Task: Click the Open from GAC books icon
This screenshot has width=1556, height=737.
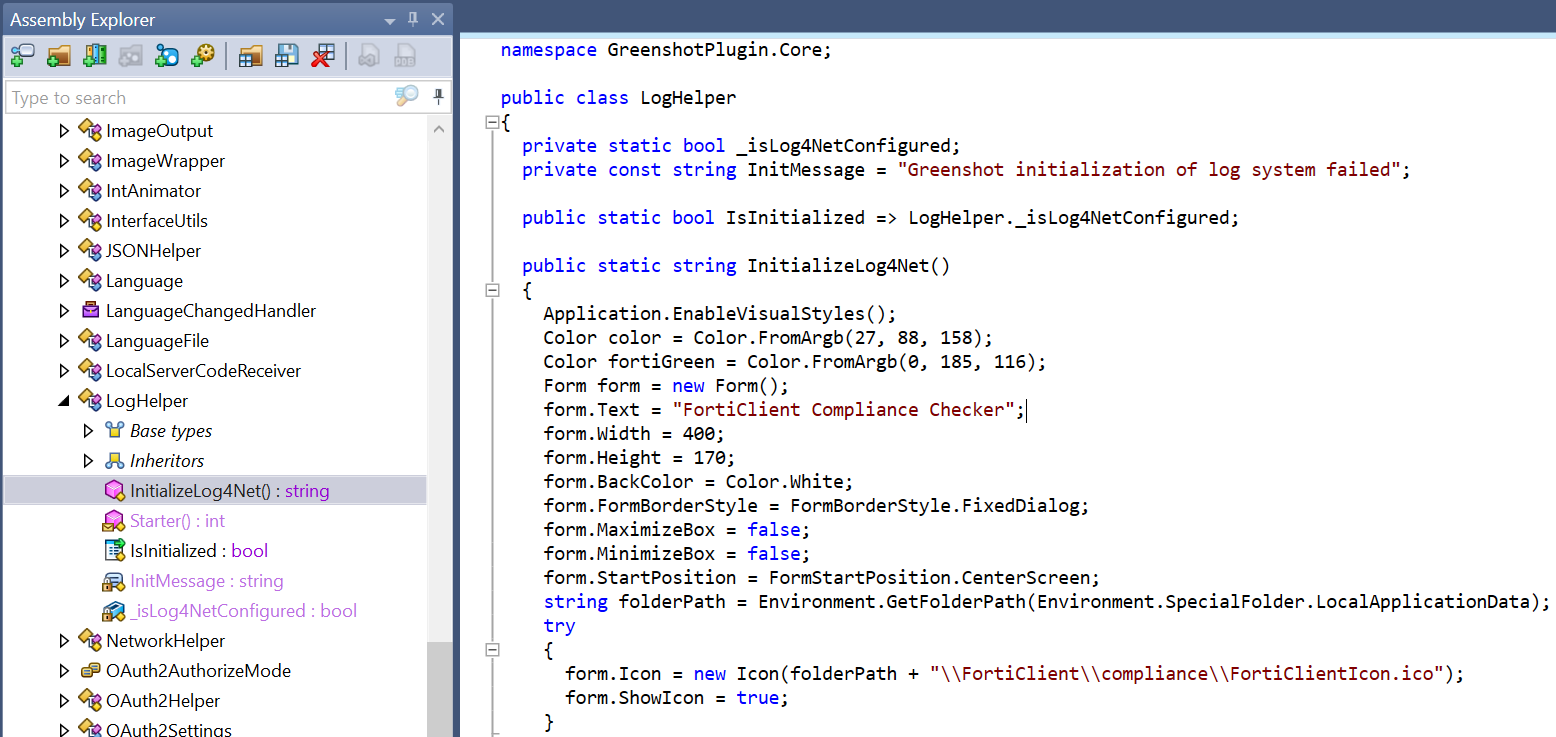Action: click(x=95, y=56)
